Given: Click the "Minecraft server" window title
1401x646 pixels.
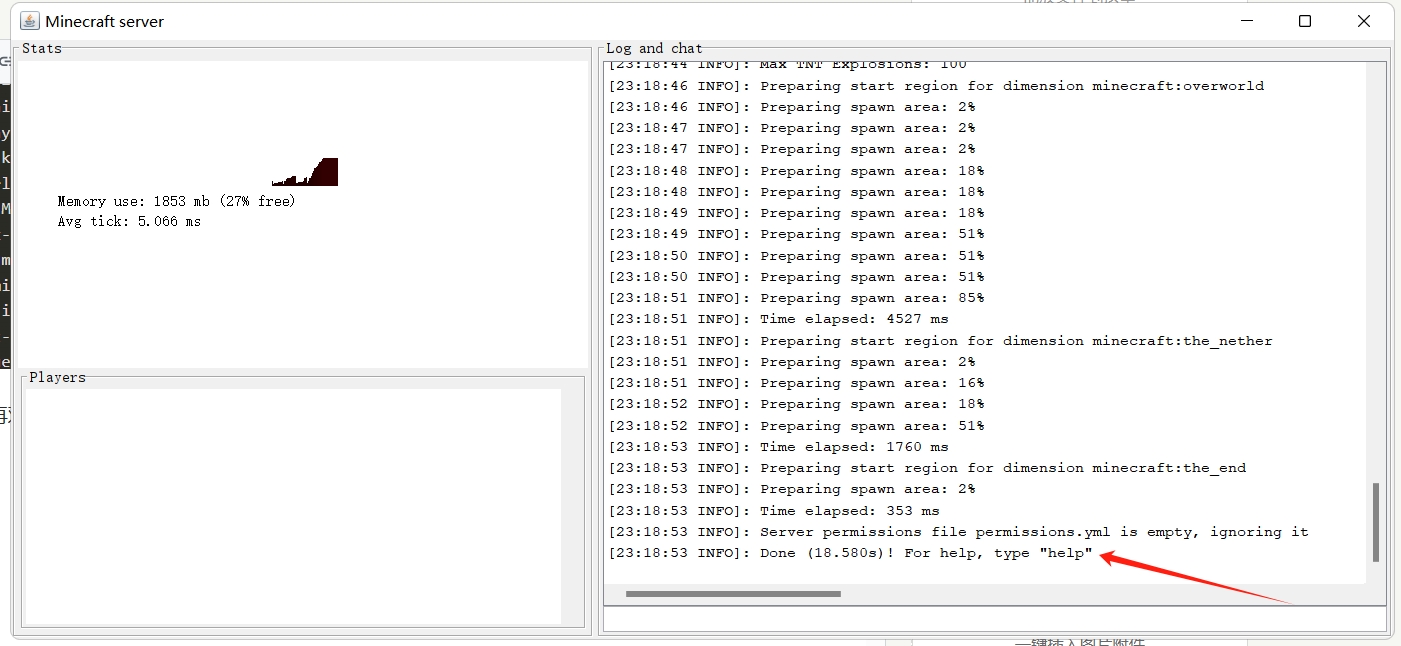Looking at the screenshot, I should coord(105,21).
